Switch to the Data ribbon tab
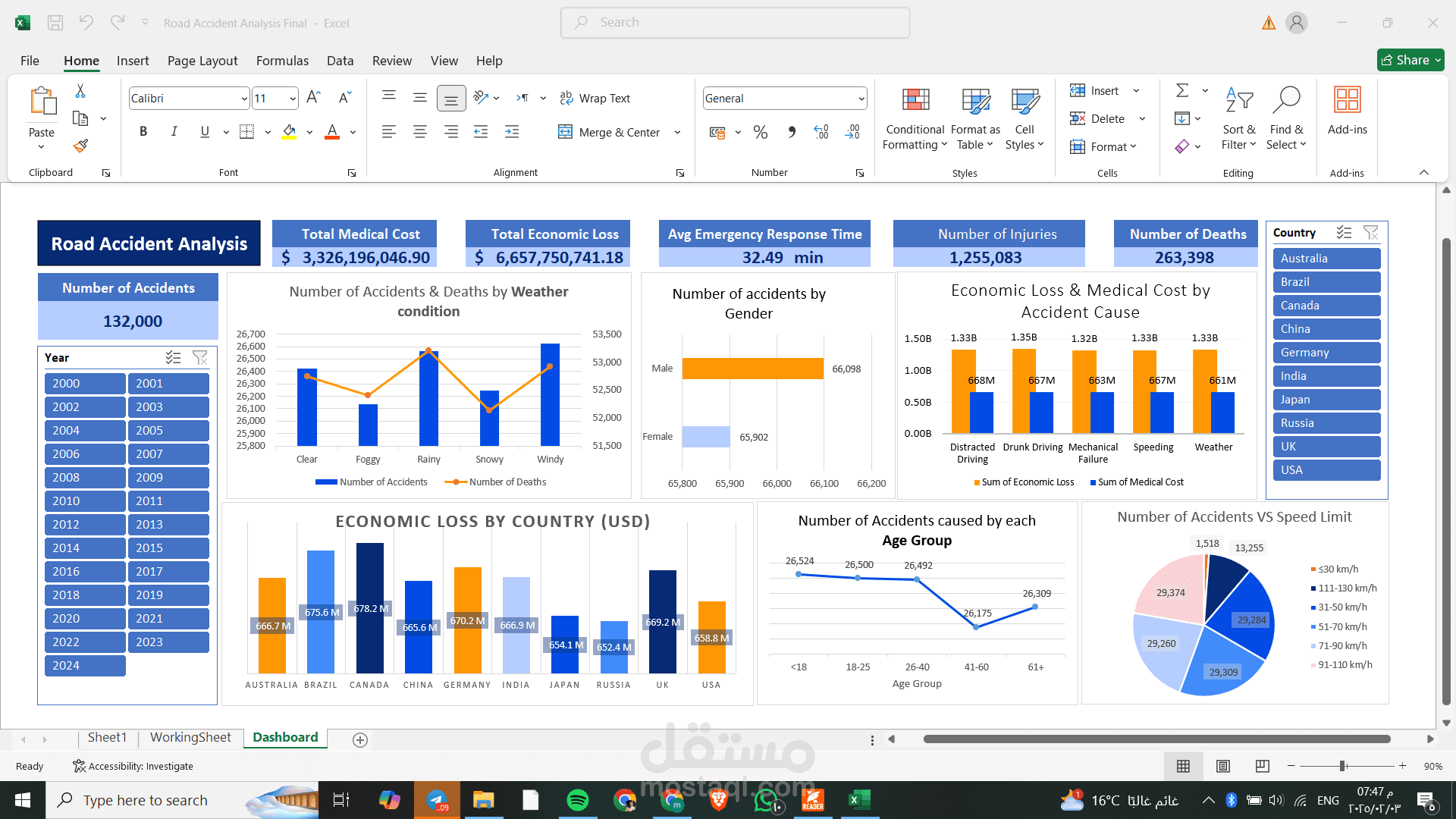 pos(340,61)
